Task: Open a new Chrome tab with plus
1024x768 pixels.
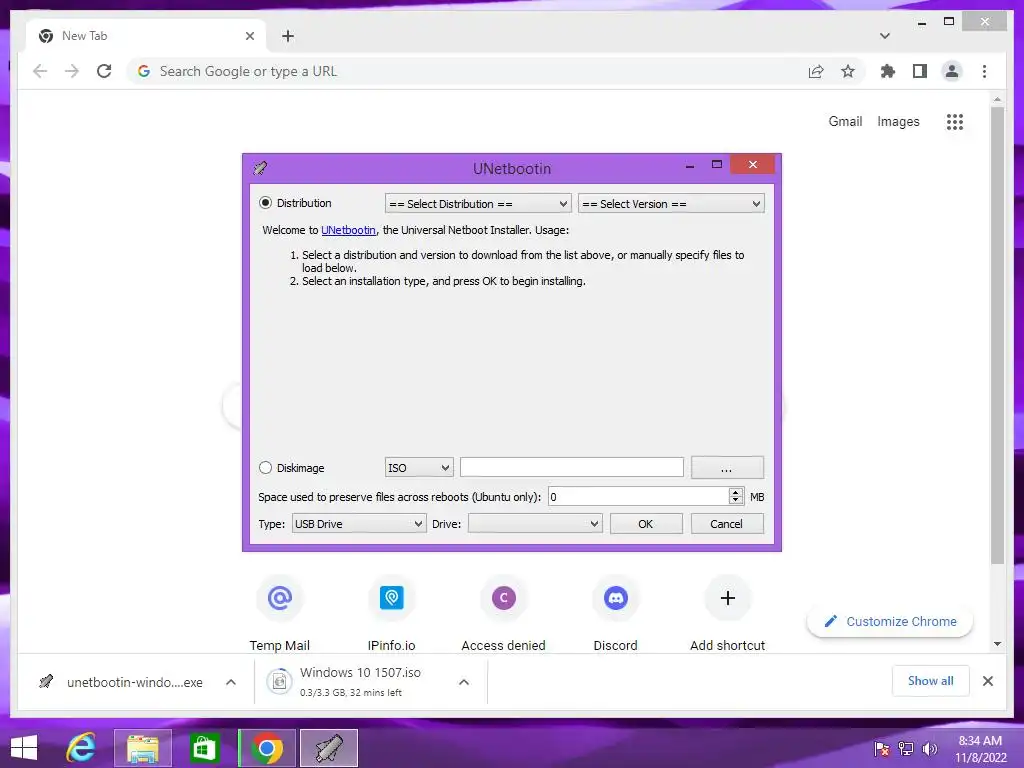Action: click(x=288, y=36)
